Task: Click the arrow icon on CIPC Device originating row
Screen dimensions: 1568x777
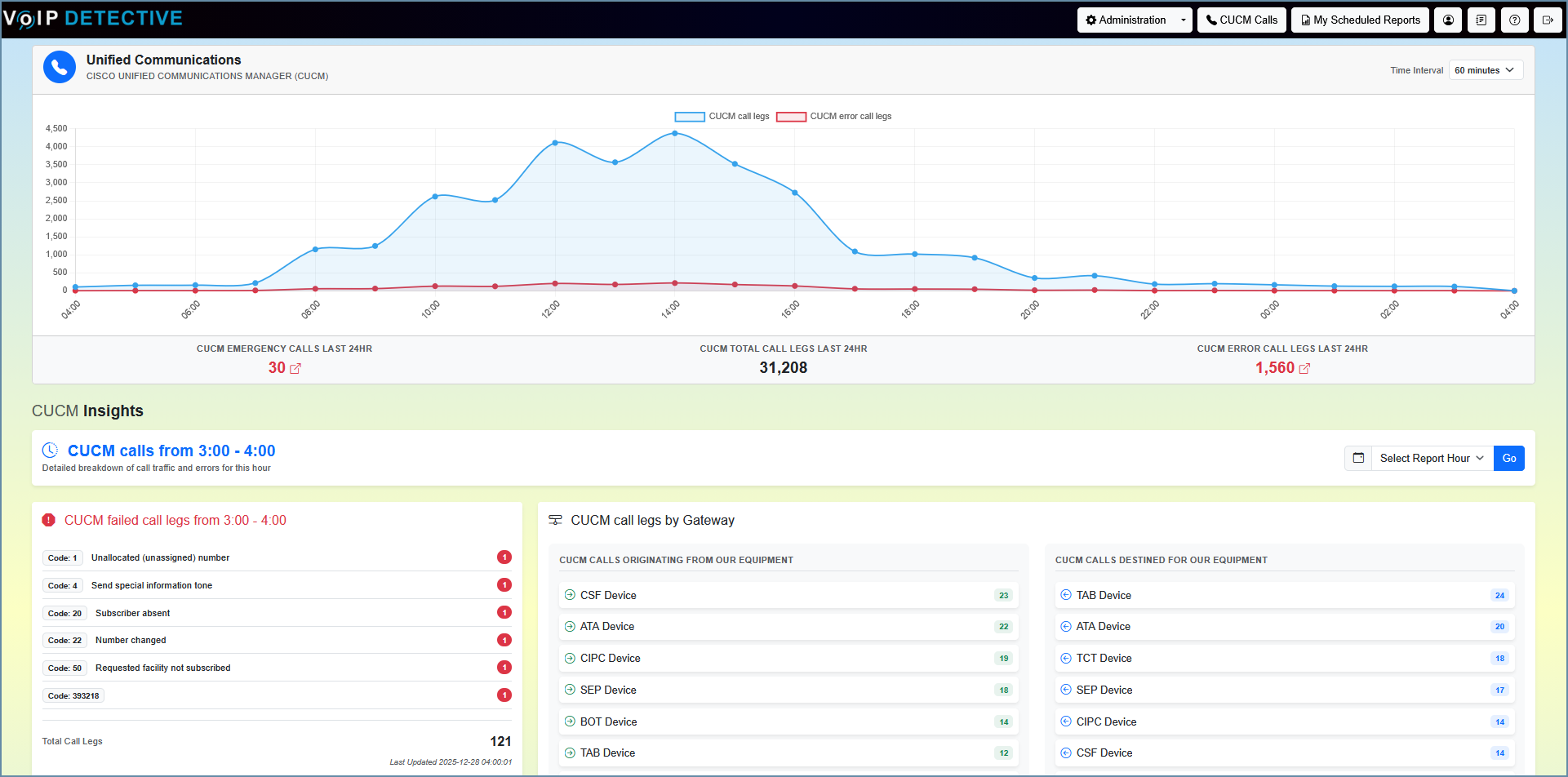Action: 570,659
